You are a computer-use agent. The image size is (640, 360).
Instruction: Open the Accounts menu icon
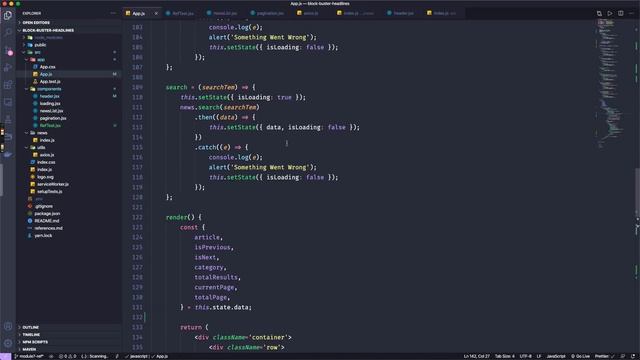coord(8,326)
